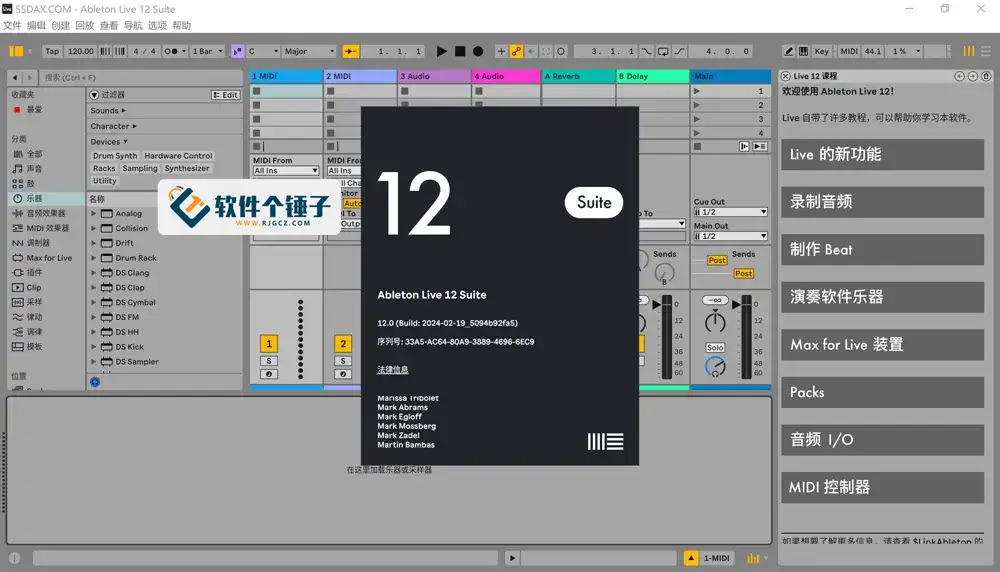
Task: Tap tempo with the Tap button
Action: click(52, 51)
